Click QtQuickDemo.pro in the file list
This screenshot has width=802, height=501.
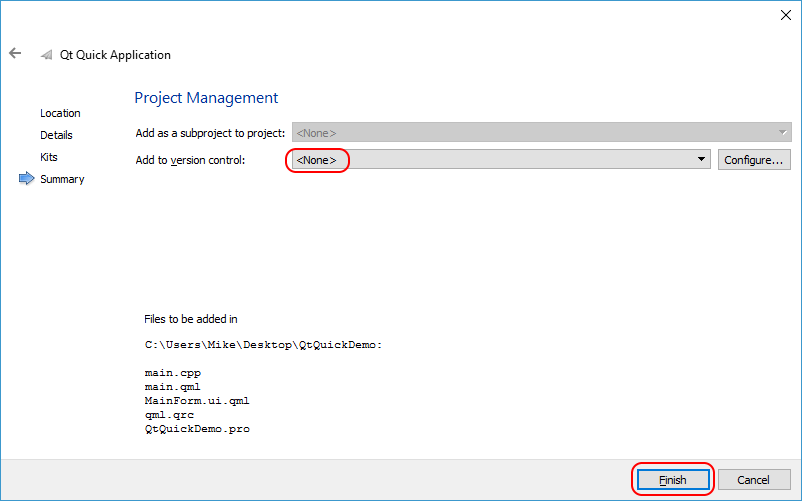pyautogui.click(x=197, y=428)
